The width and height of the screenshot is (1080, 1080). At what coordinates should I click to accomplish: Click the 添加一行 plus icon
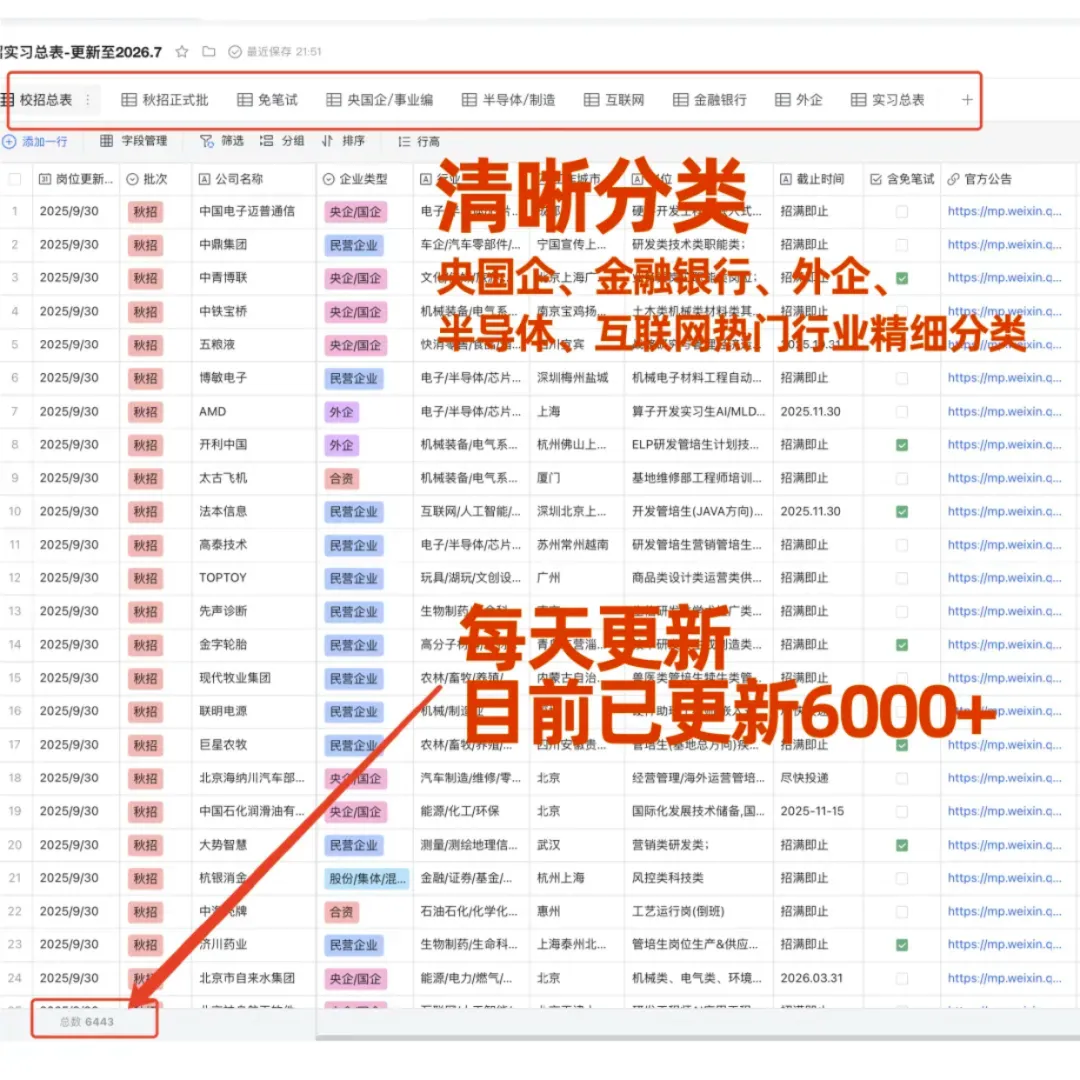(x=9, y=142)
